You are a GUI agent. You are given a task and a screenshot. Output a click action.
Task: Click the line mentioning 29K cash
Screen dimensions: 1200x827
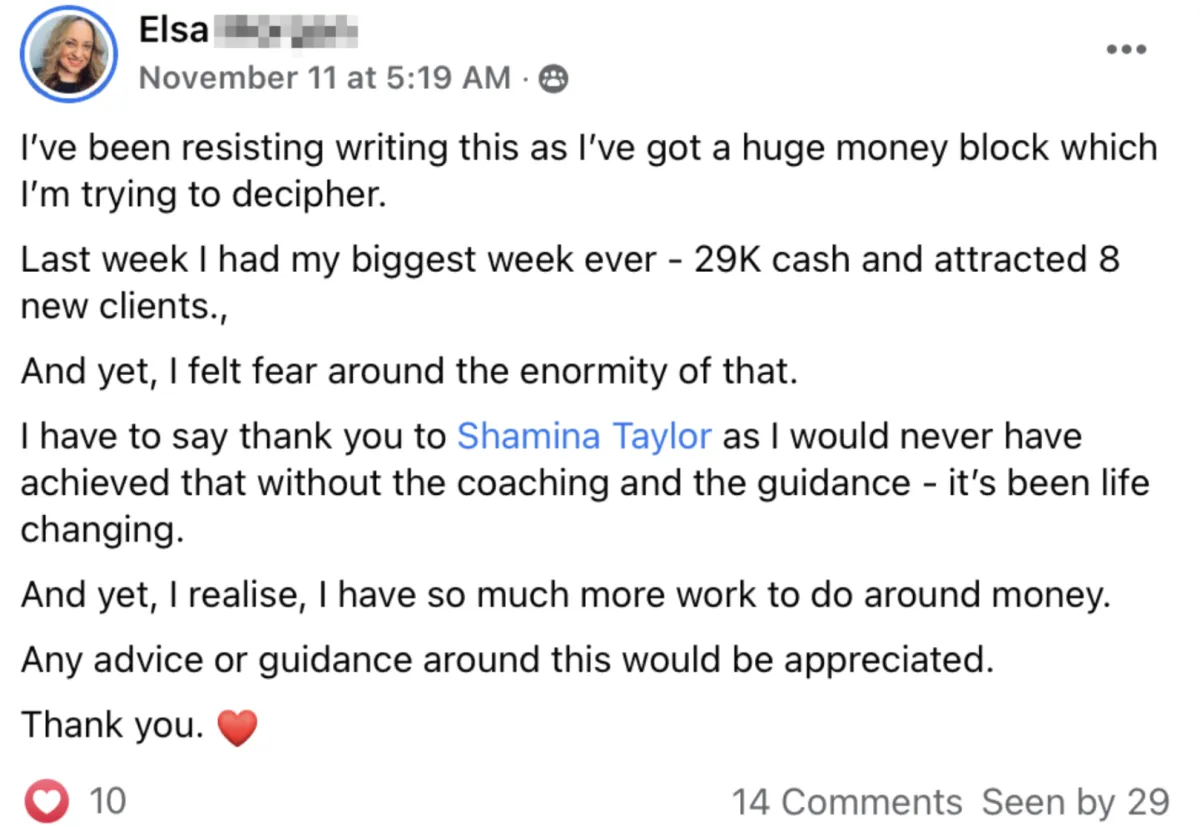coord(570,260)
